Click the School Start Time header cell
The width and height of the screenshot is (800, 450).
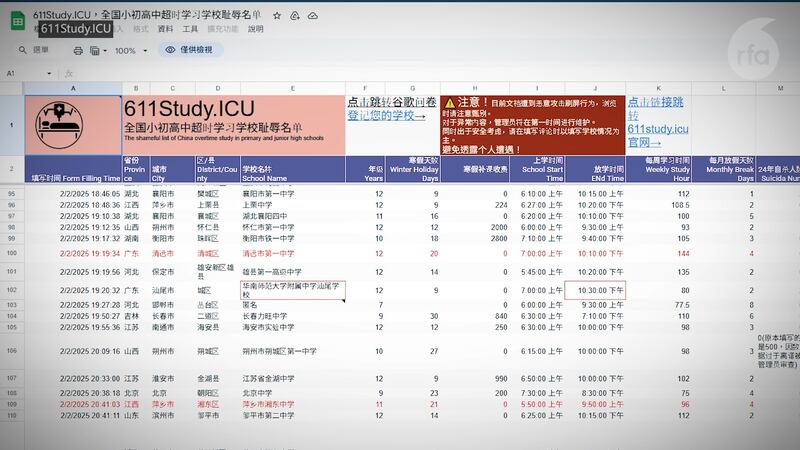537,169
